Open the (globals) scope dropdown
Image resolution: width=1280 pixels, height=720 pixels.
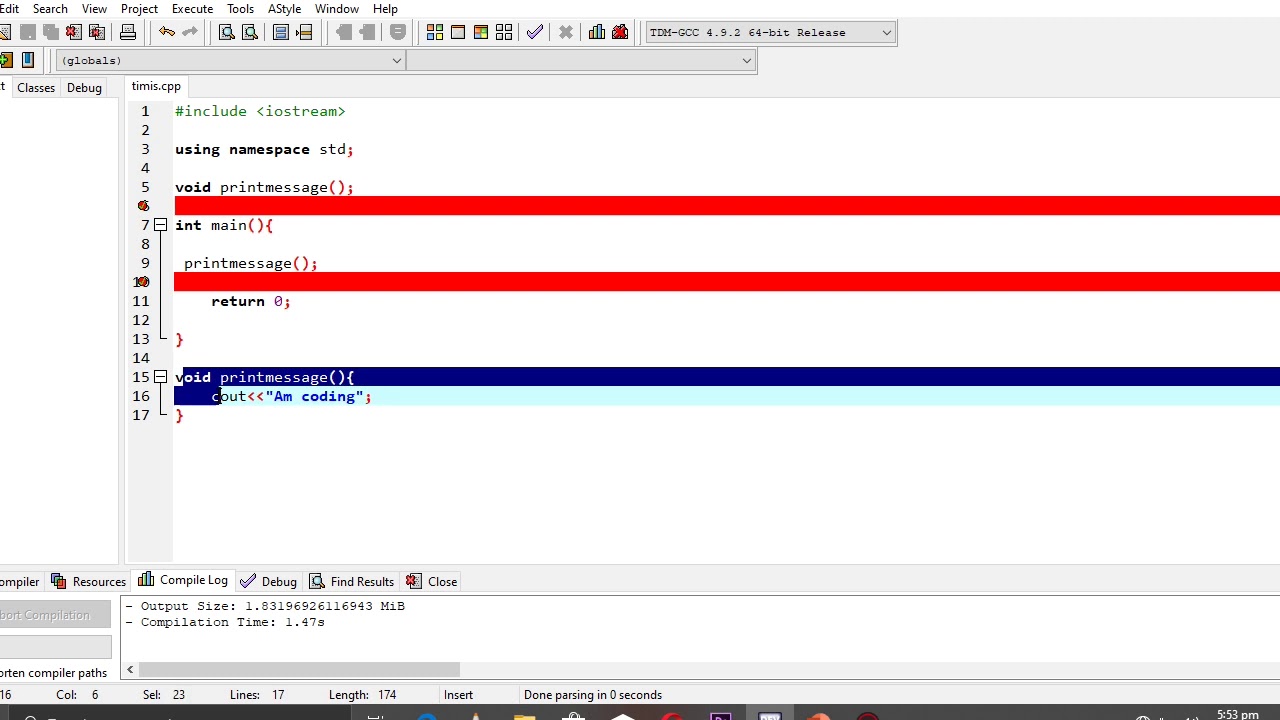[x=396, y=60]
